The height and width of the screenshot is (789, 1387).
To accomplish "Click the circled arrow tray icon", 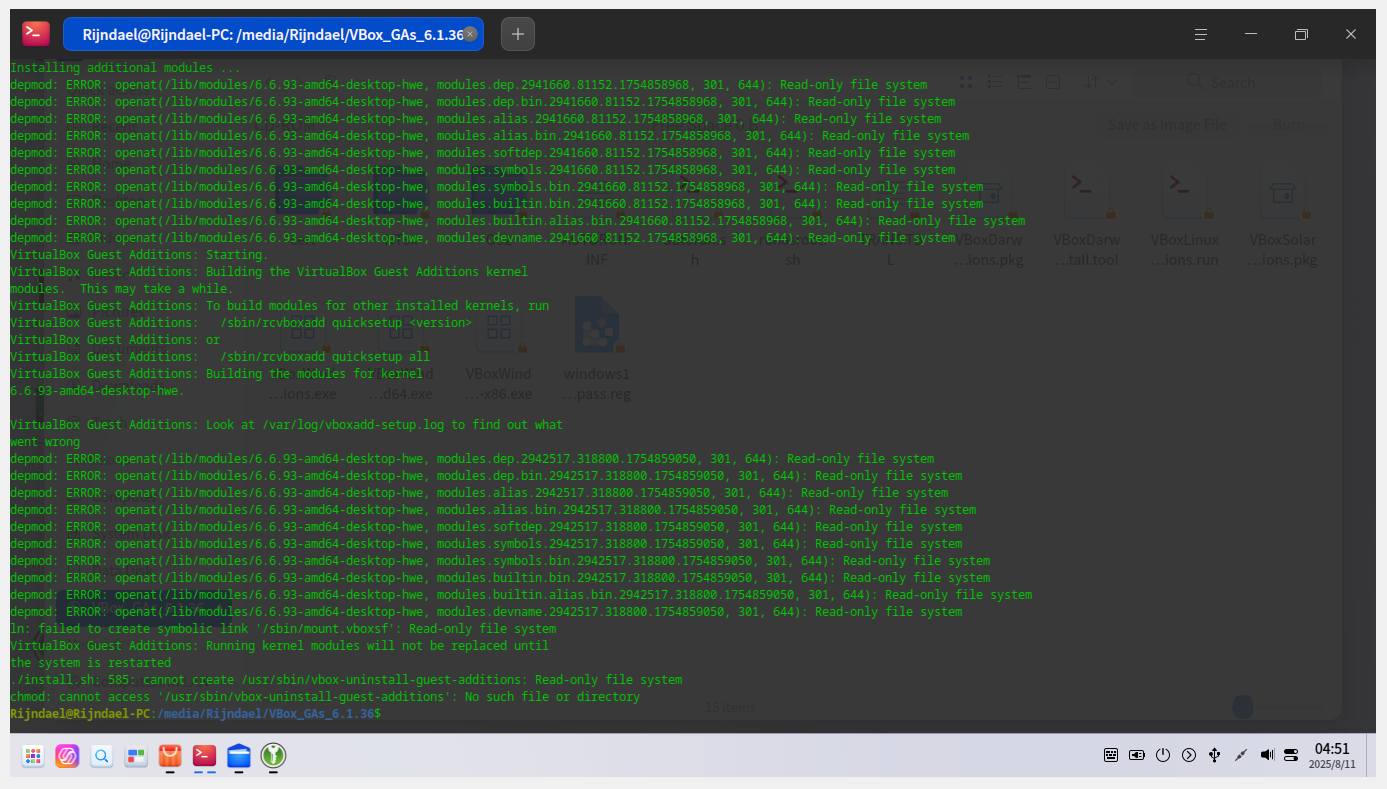I will (1189, 755).
